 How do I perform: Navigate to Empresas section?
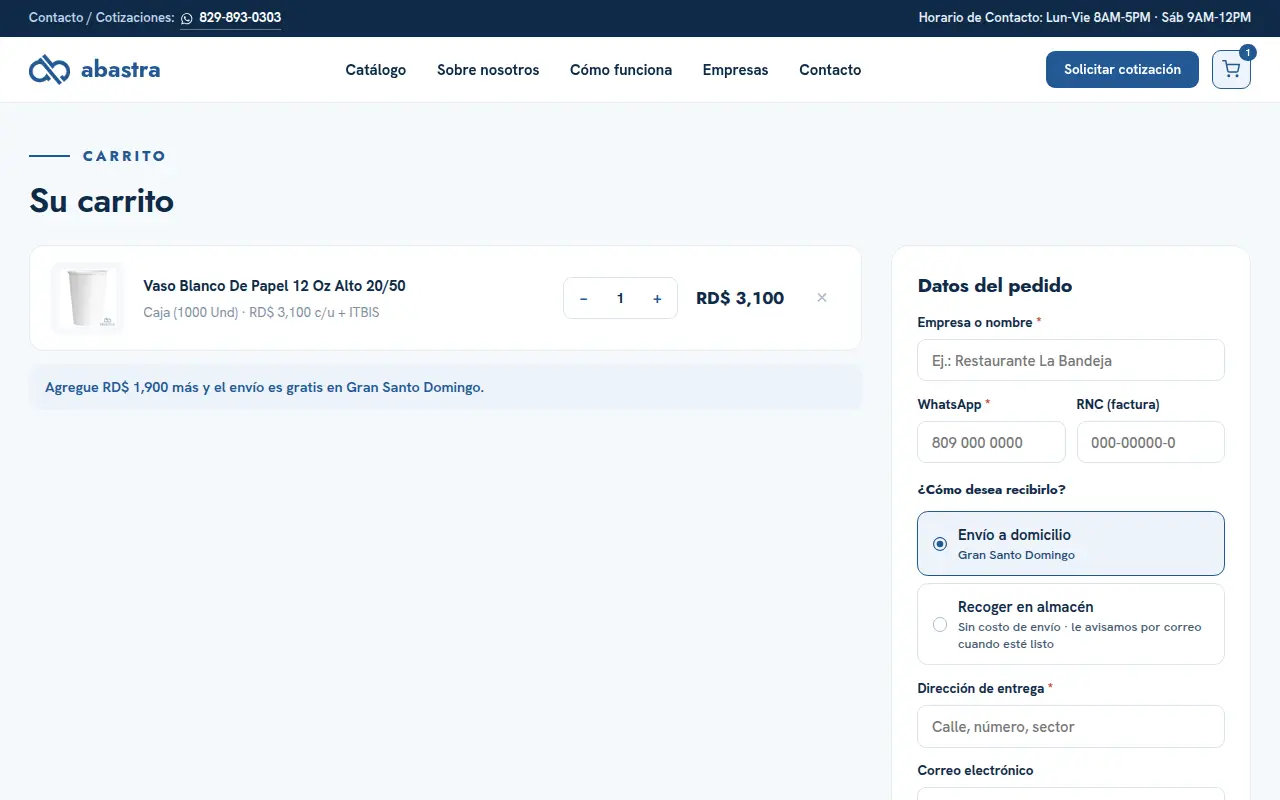point(736,70)
